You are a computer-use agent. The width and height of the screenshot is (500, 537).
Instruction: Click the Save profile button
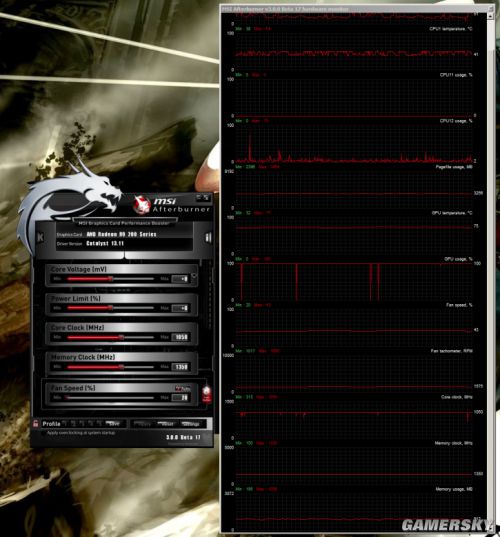point(113,424)
